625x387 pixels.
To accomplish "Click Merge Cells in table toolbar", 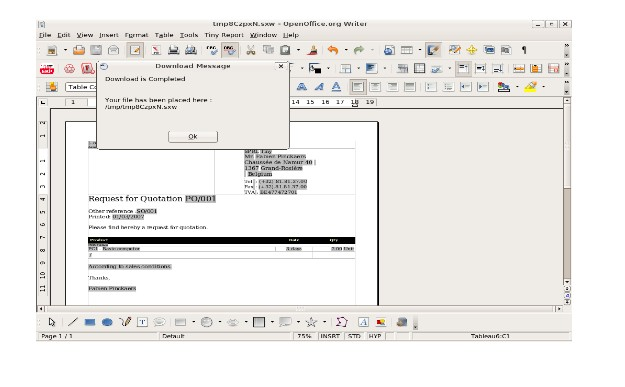I will 402,69.
